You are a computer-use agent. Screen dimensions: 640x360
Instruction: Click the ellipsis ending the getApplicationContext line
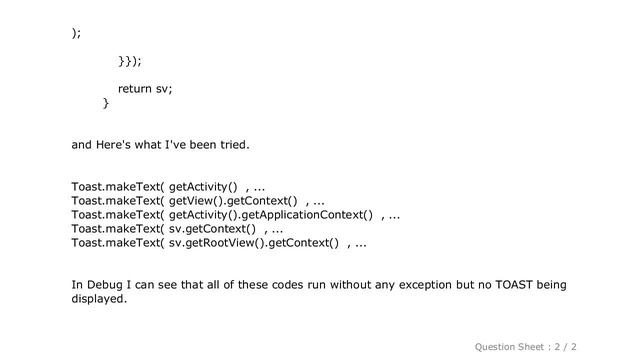pos(394,216)
